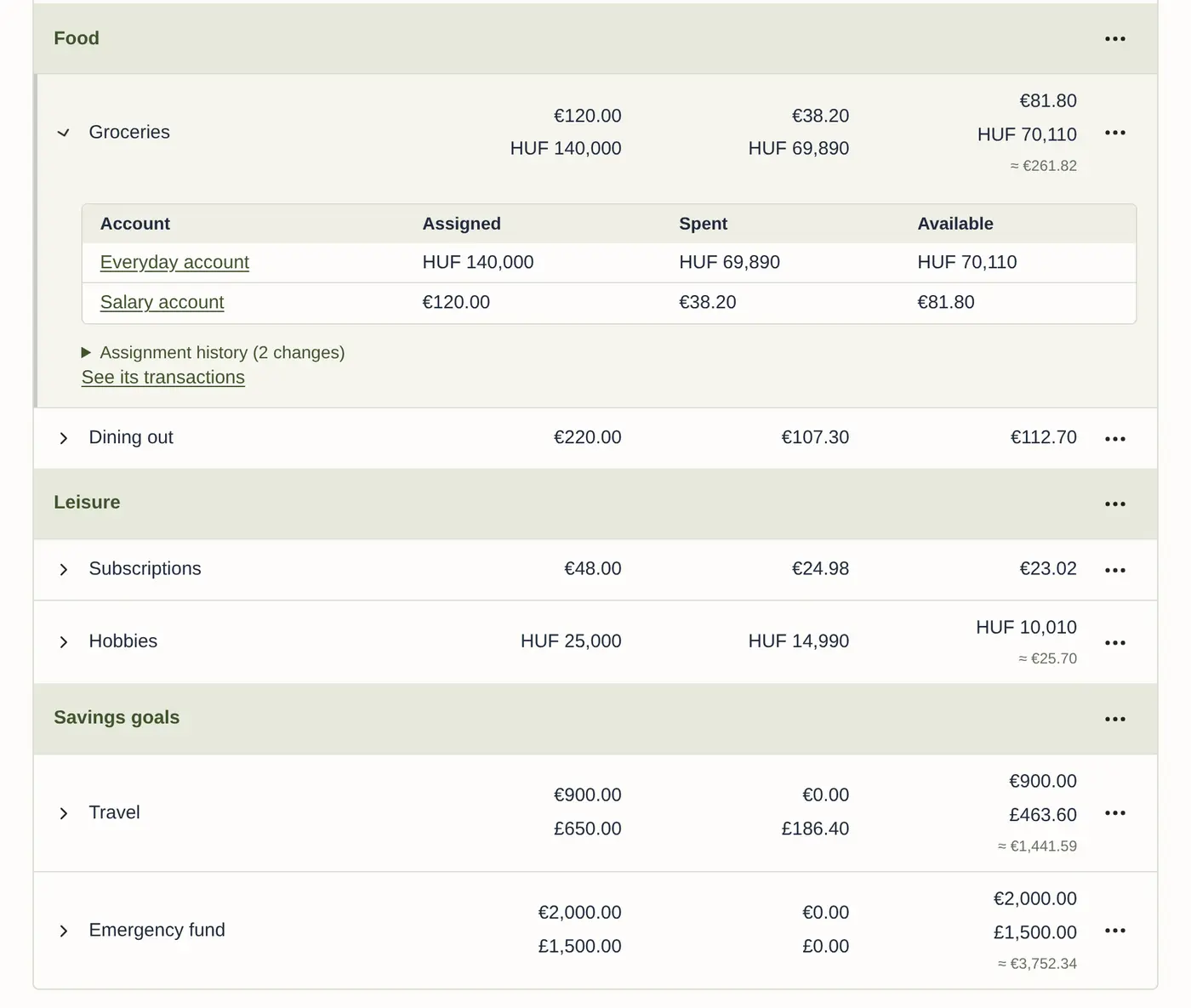The width and height of the screenshot is (1191, 1008).
Task: Click the Dining out category name
Action: [131, 437]
